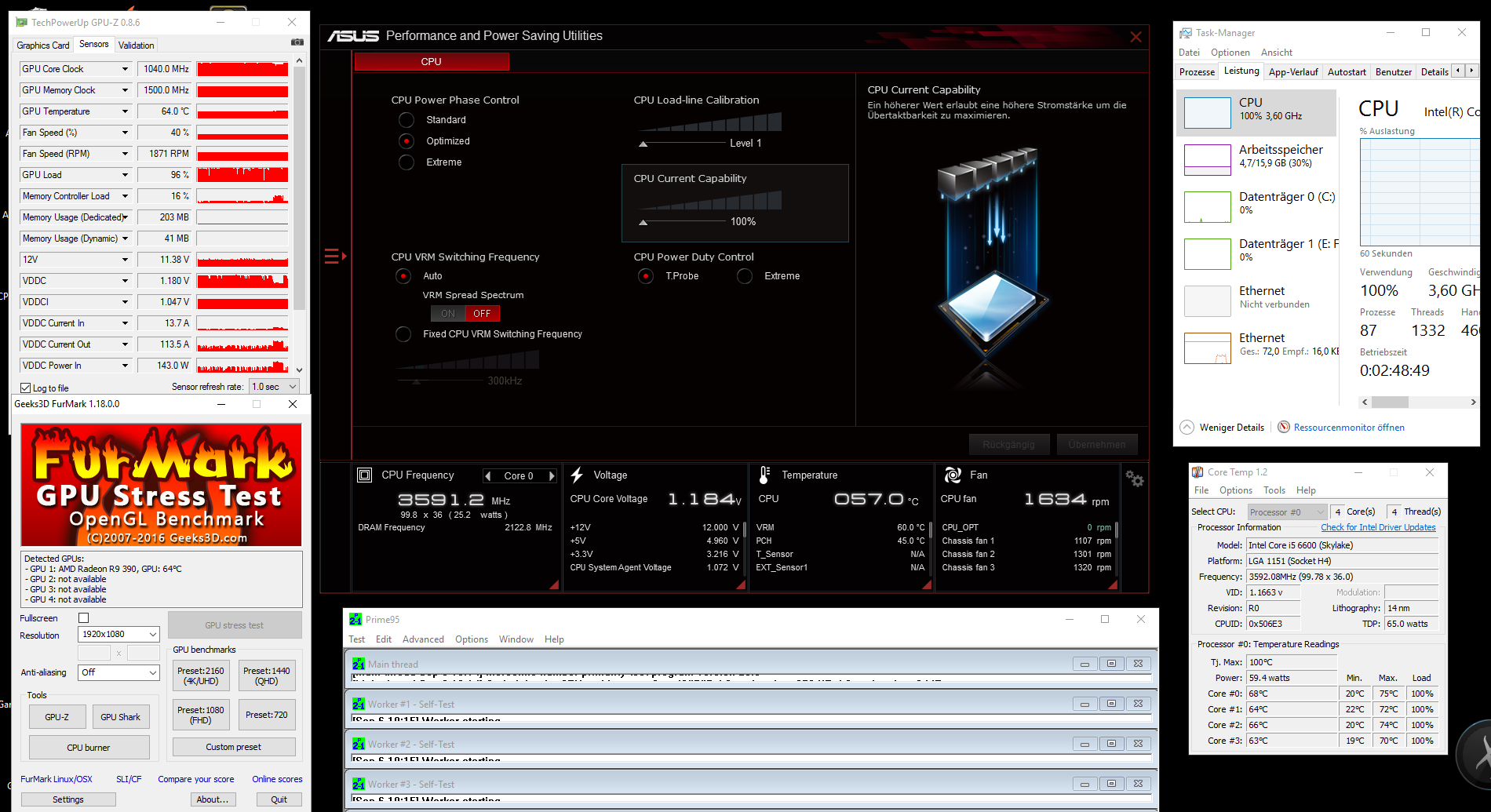
Task: Open the FurMark Online scores link
Action: click(277, 779)
